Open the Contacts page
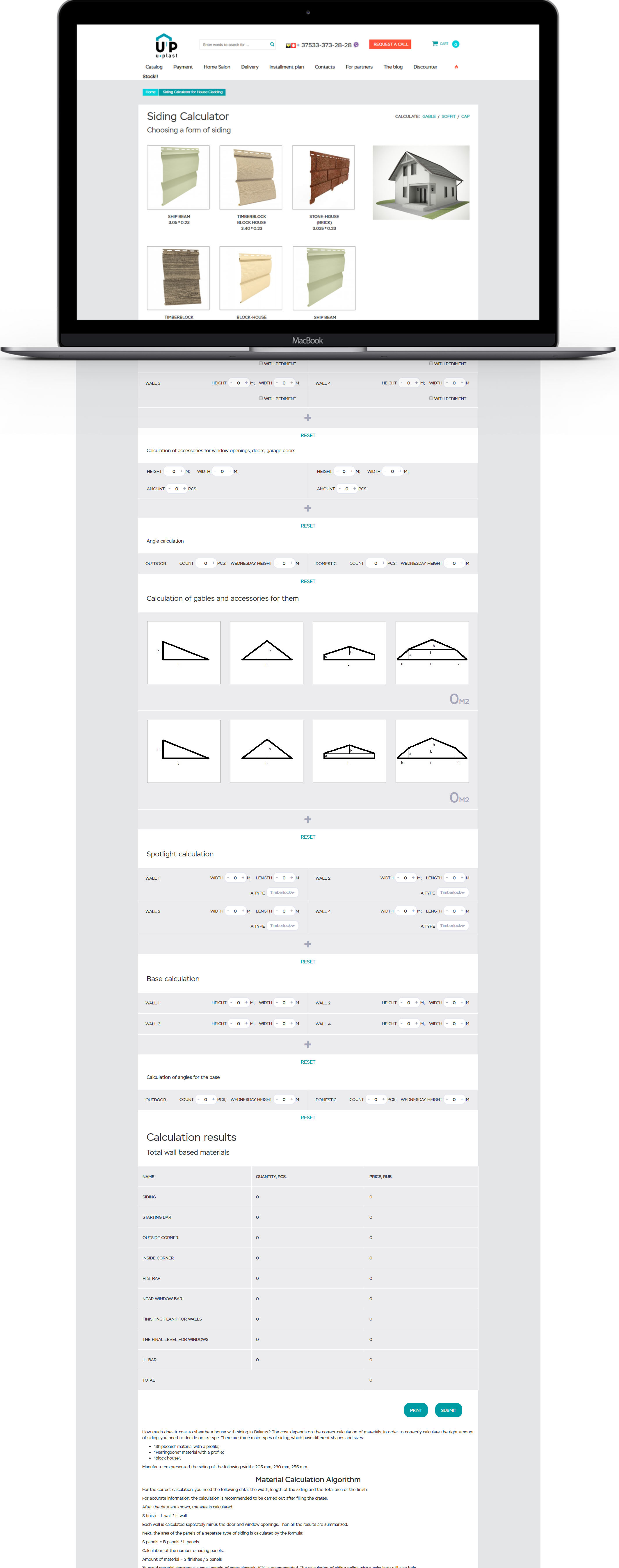This screenshot has width=619, height=1568. [x=324, y=67]
